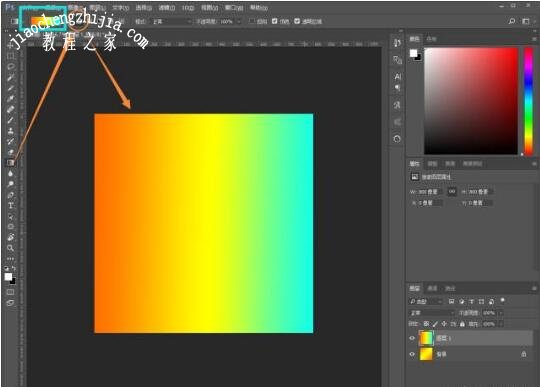
Task: Select the Rectangle shape tool
Action: tap(11, 227)
